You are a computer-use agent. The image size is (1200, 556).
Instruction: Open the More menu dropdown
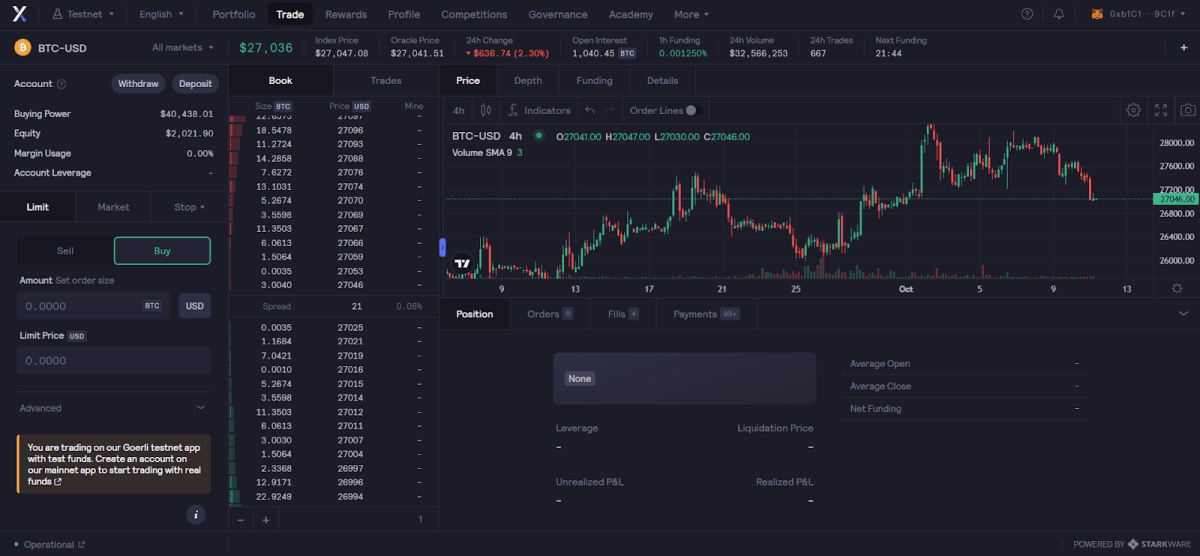click(692, 14)
